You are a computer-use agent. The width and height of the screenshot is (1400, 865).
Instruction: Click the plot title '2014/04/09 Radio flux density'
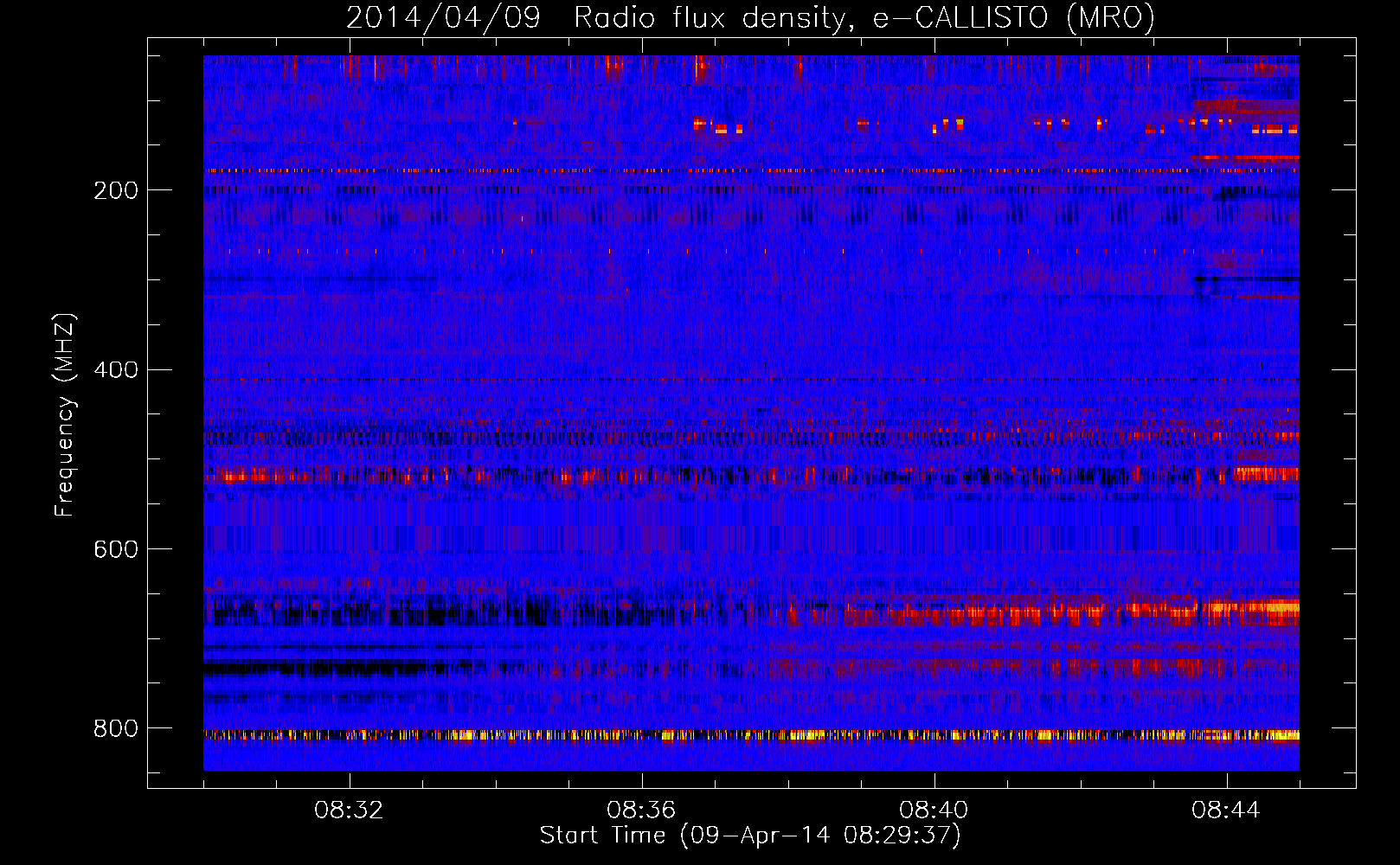[x=750, y=17]
